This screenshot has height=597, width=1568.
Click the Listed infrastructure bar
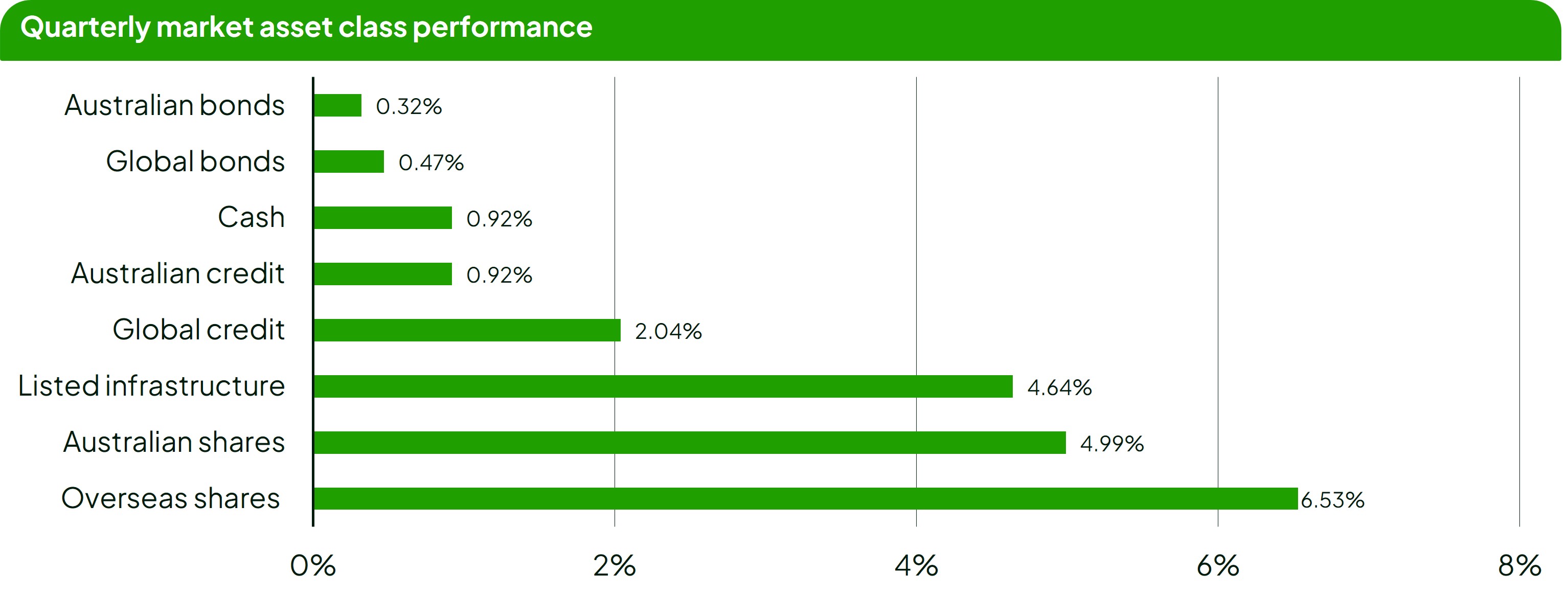(663, 386)
